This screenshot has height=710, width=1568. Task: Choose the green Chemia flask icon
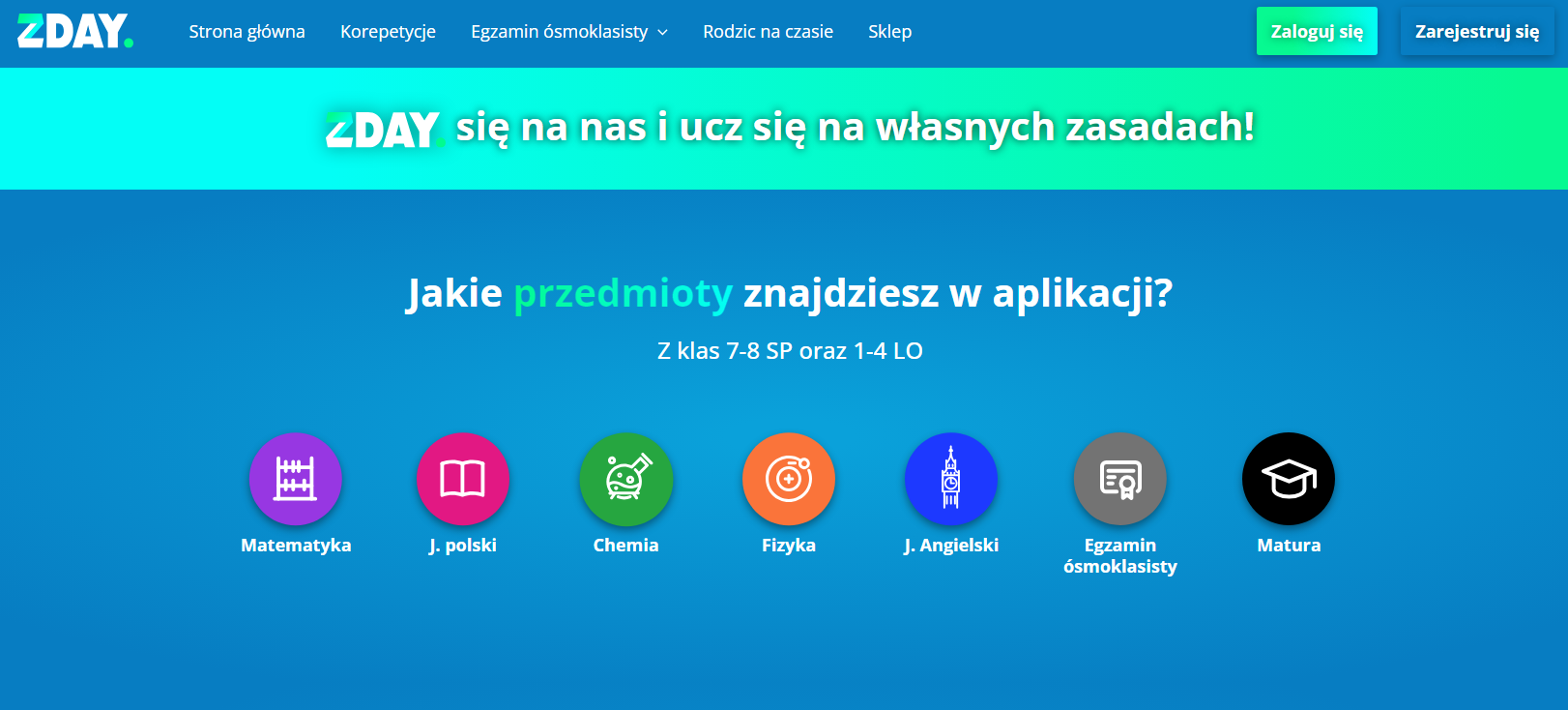[626, 479]
